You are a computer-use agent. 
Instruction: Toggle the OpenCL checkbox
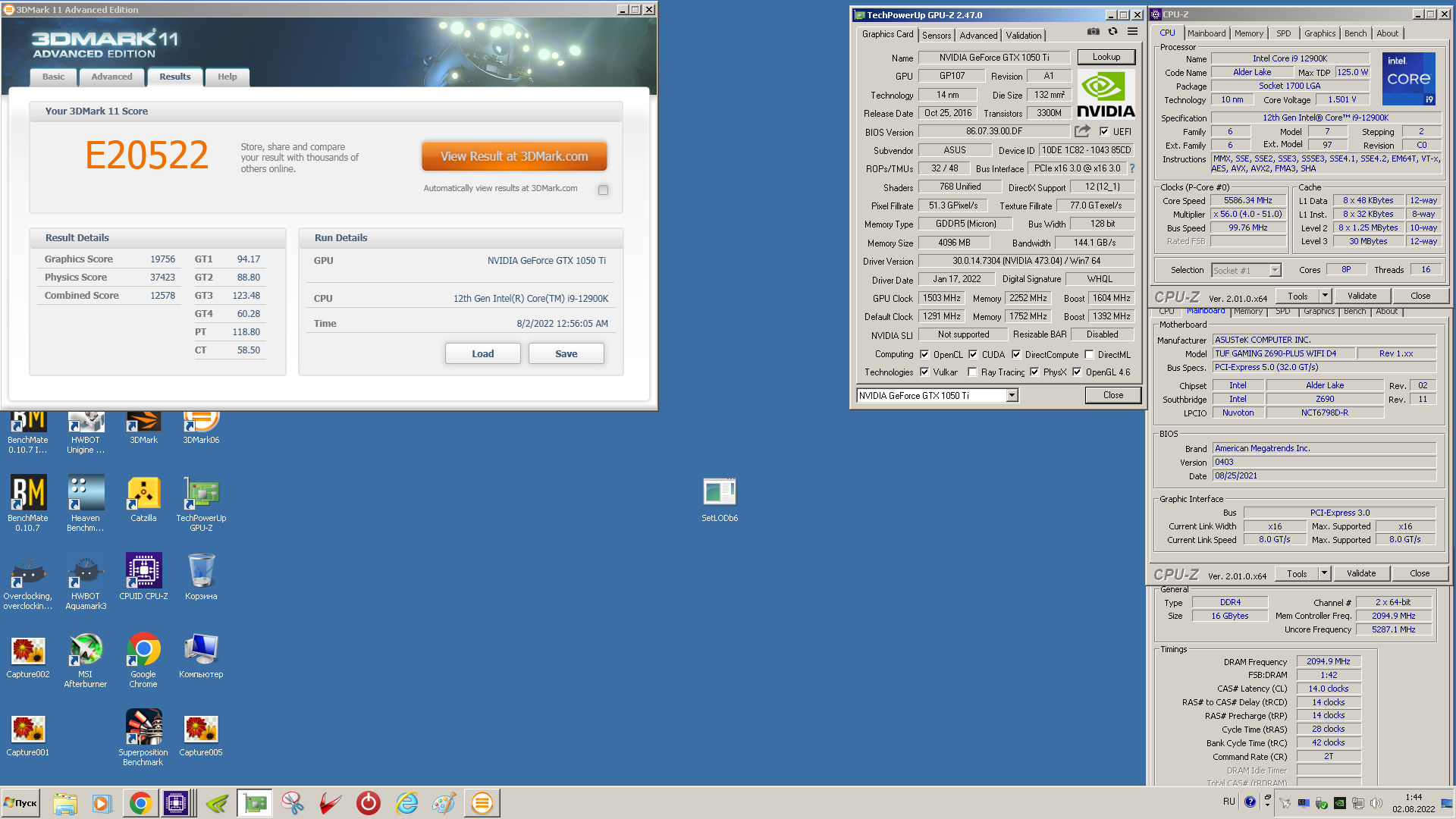tap(924, 354)
